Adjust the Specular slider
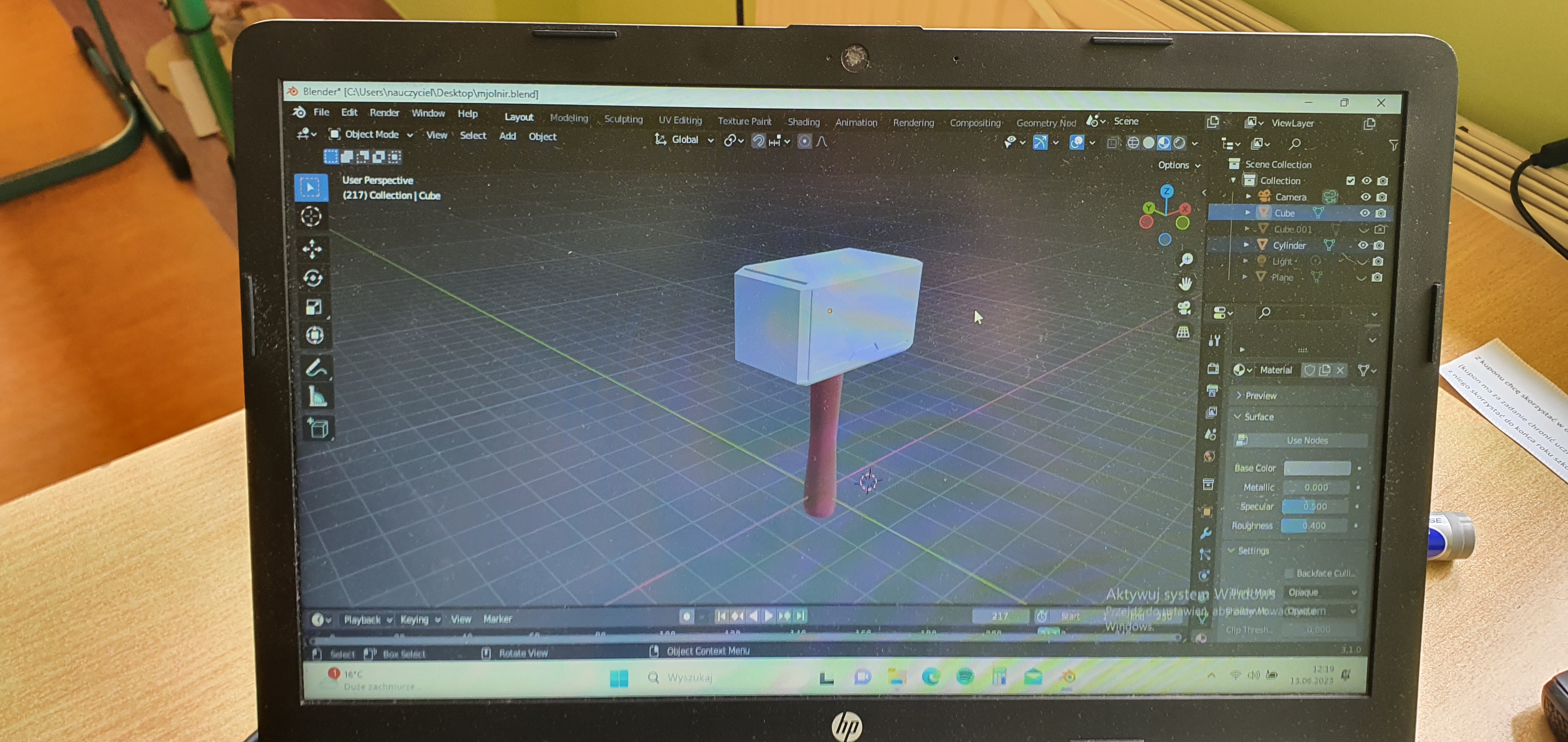The width and height of the screenshot is (1568, 742). [1316, 506]
